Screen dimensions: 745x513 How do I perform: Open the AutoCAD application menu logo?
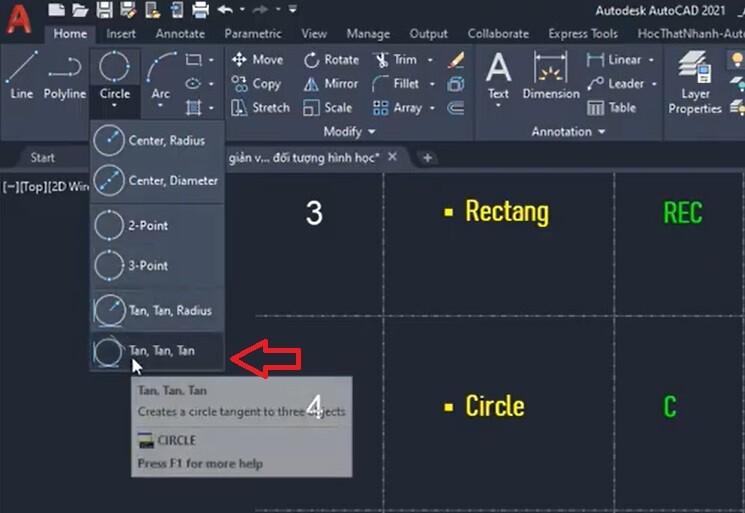coord(18,19)
